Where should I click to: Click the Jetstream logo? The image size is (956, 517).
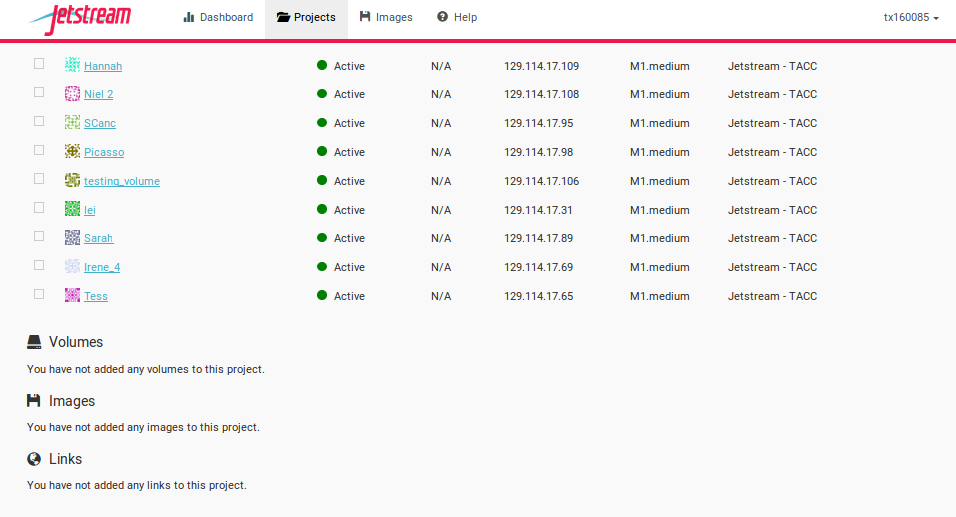[79, 19]
